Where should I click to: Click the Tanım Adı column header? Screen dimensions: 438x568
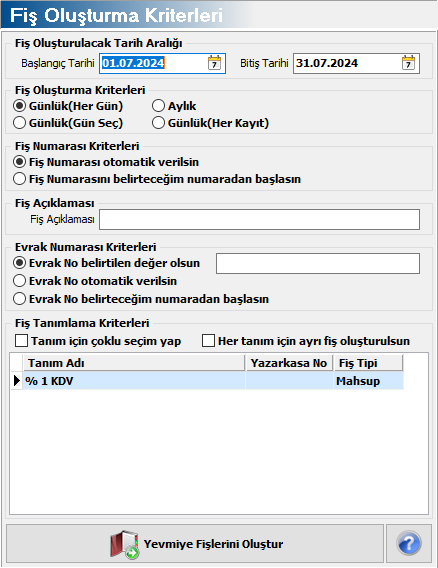coord(134,363)
